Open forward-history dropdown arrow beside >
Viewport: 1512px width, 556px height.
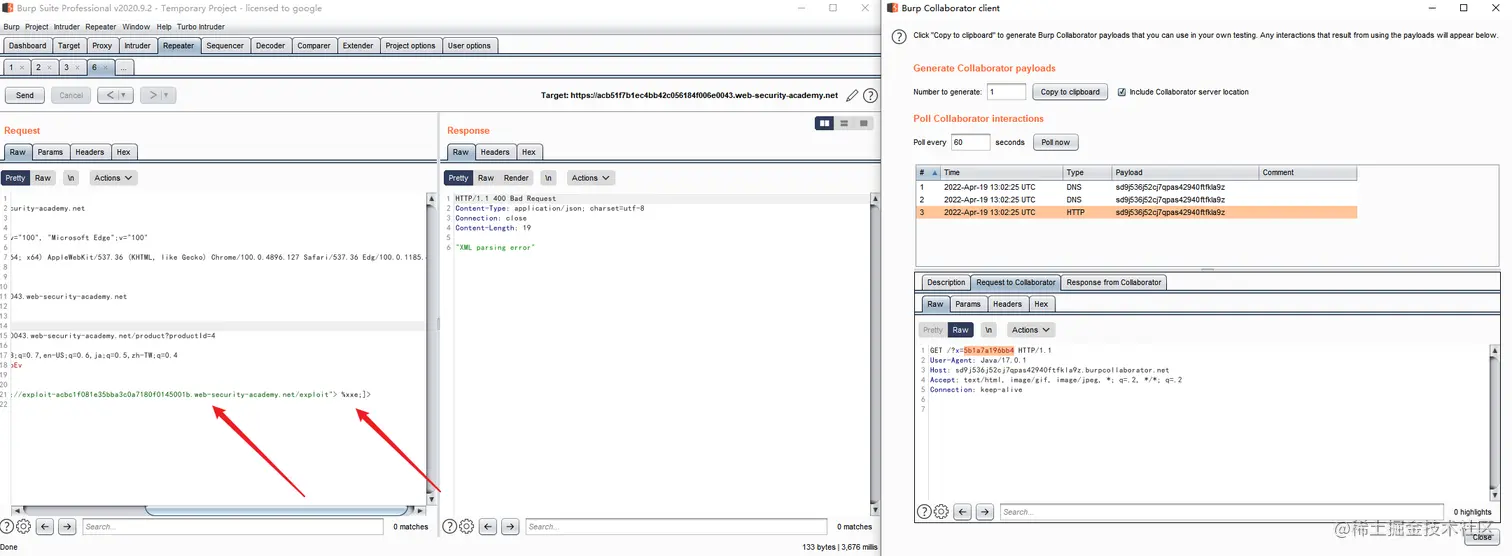166,95
